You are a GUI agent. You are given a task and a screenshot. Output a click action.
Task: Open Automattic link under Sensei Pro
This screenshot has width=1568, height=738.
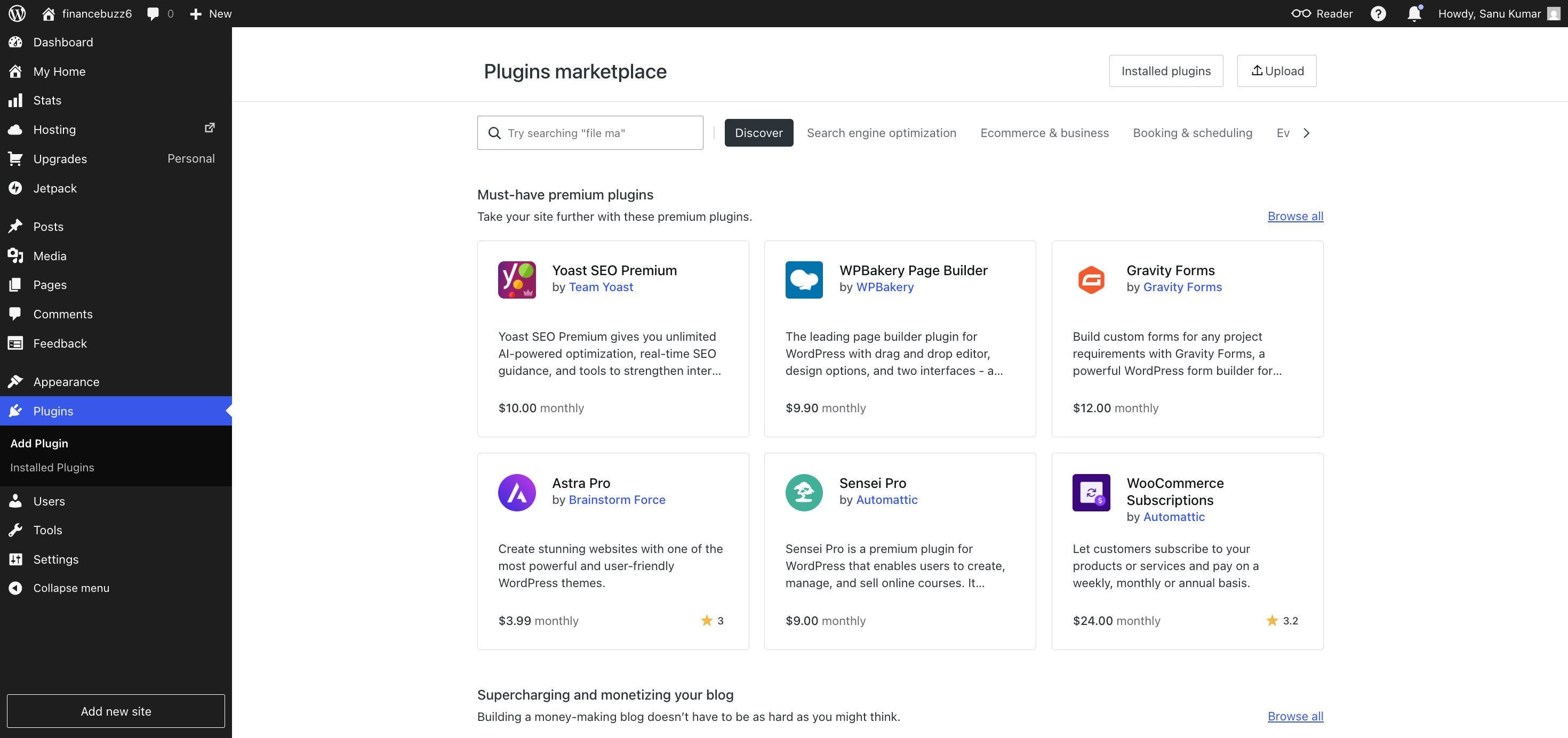click(x=886, y=500)
